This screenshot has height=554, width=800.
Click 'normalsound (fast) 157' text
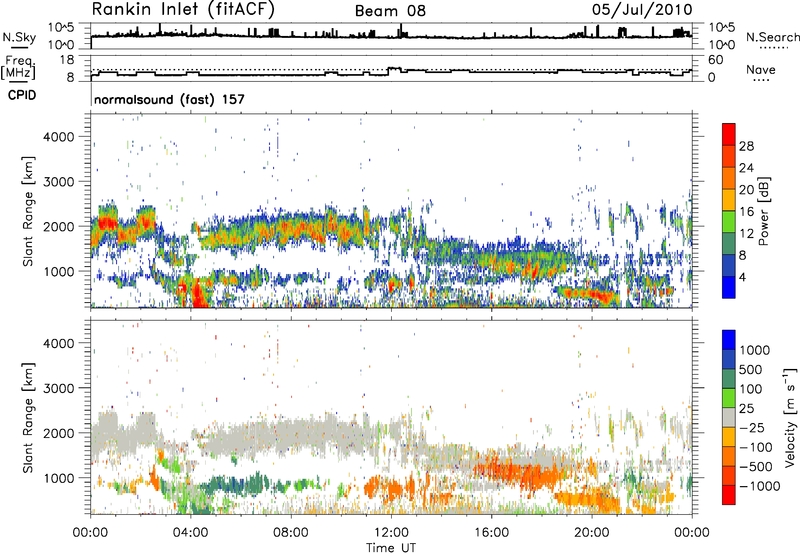169,99
